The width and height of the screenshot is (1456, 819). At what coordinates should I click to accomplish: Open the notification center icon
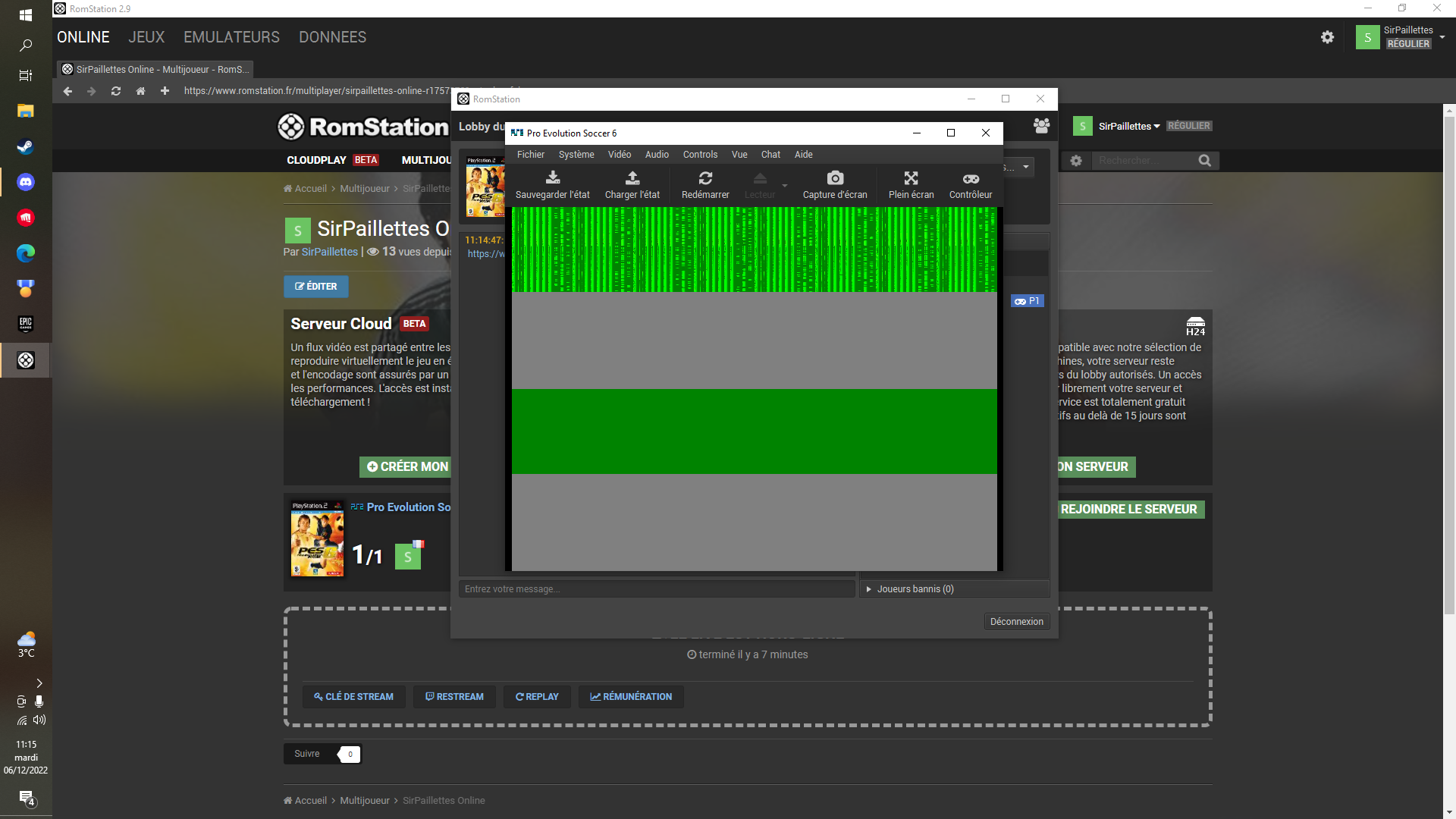pos(27,798)
